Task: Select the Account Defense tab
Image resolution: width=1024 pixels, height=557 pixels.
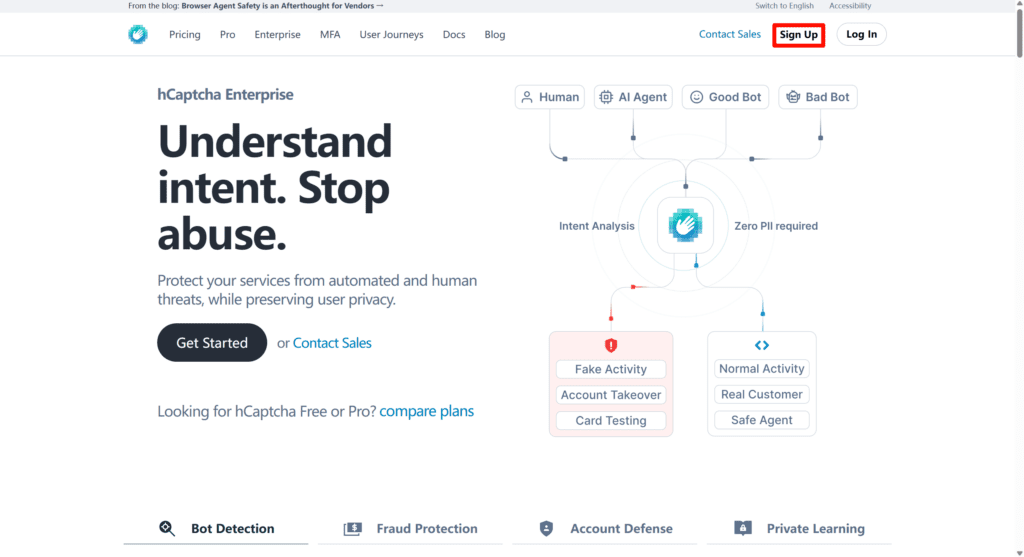Action: pos(606,528)
